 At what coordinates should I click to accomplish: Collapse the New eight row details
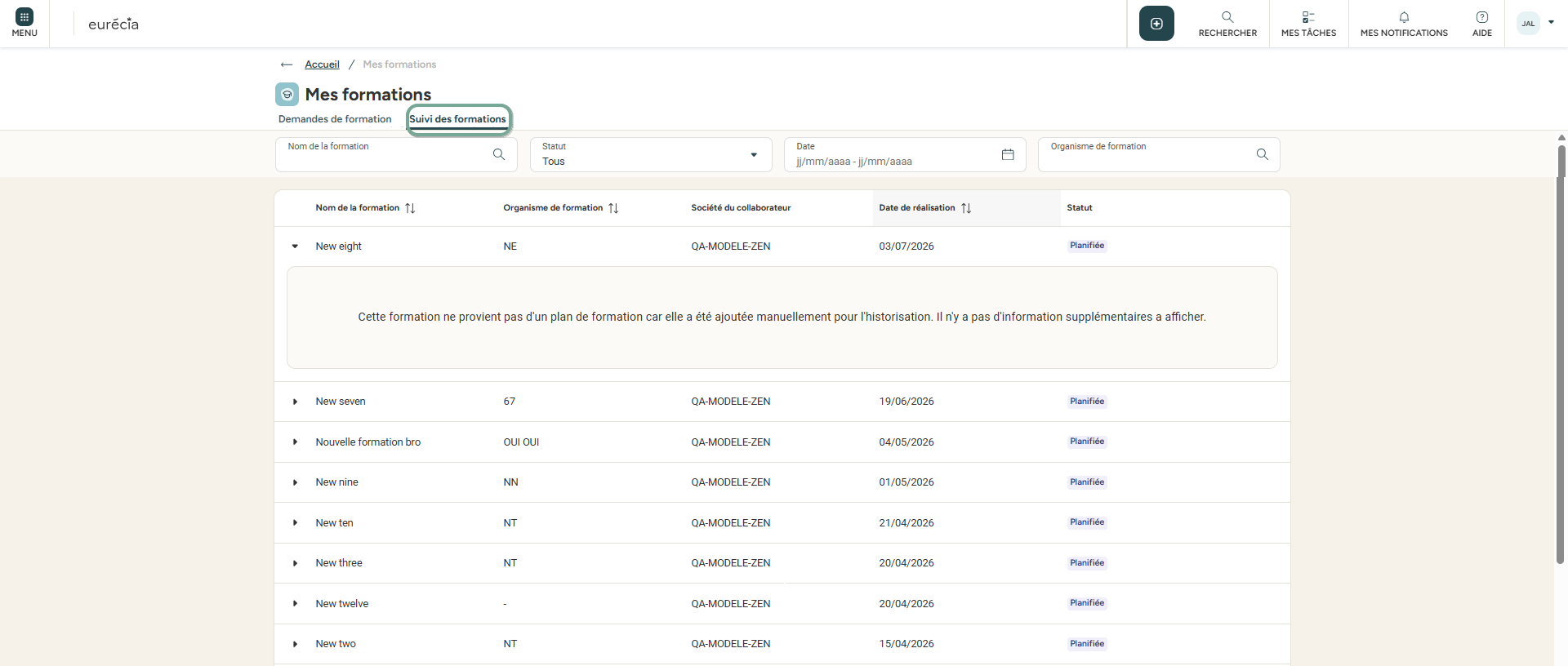tap(295, 246)
